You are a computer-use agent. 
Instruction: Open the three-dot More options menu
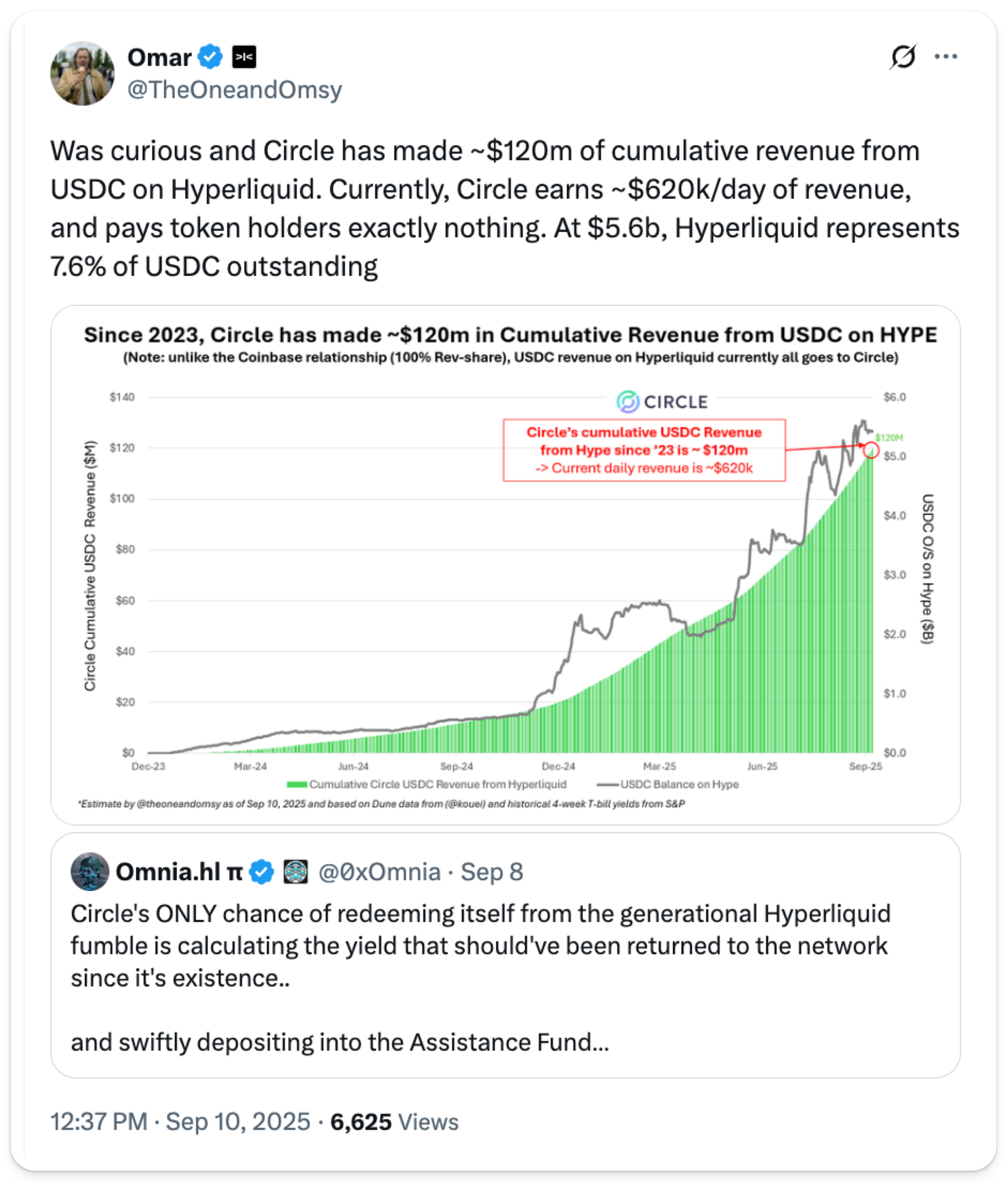pyautogui.click(x=946, y=56)
